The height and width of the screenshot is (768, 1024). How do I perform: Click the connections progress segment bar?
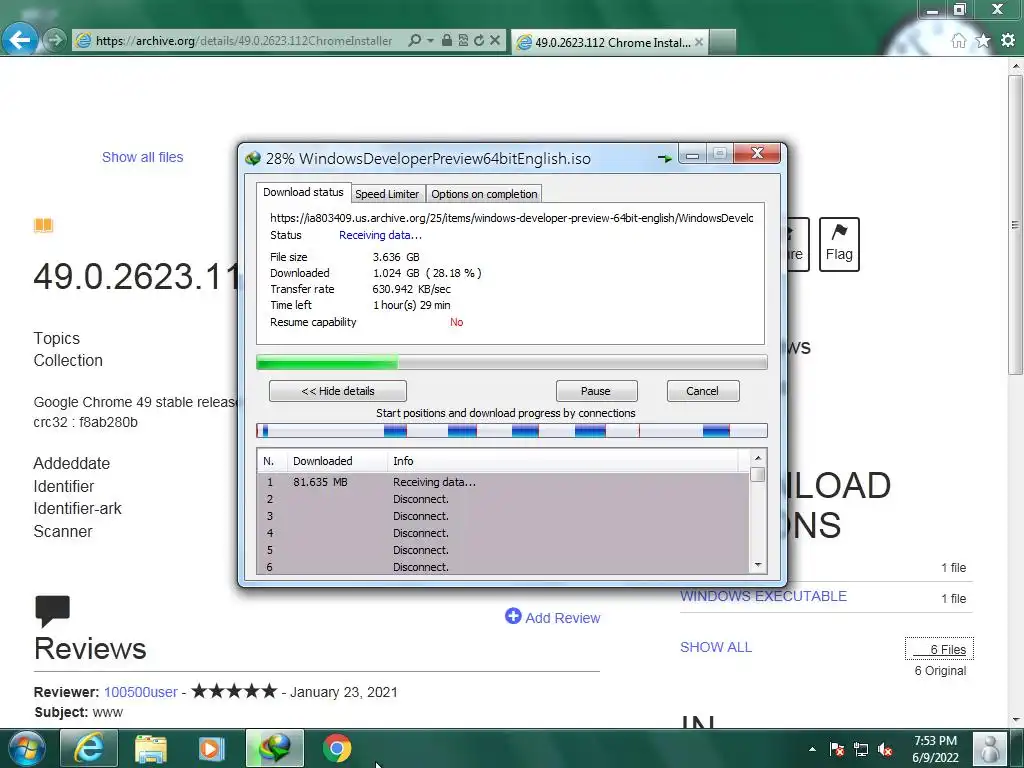(x=511, y=430)
